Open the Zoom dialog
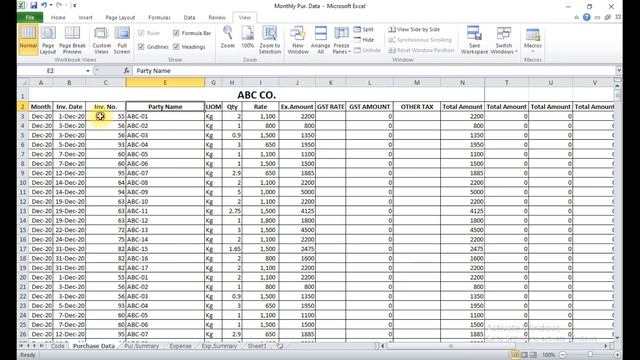The height and width of the screenshot is (360, 640). click(227, 37)
